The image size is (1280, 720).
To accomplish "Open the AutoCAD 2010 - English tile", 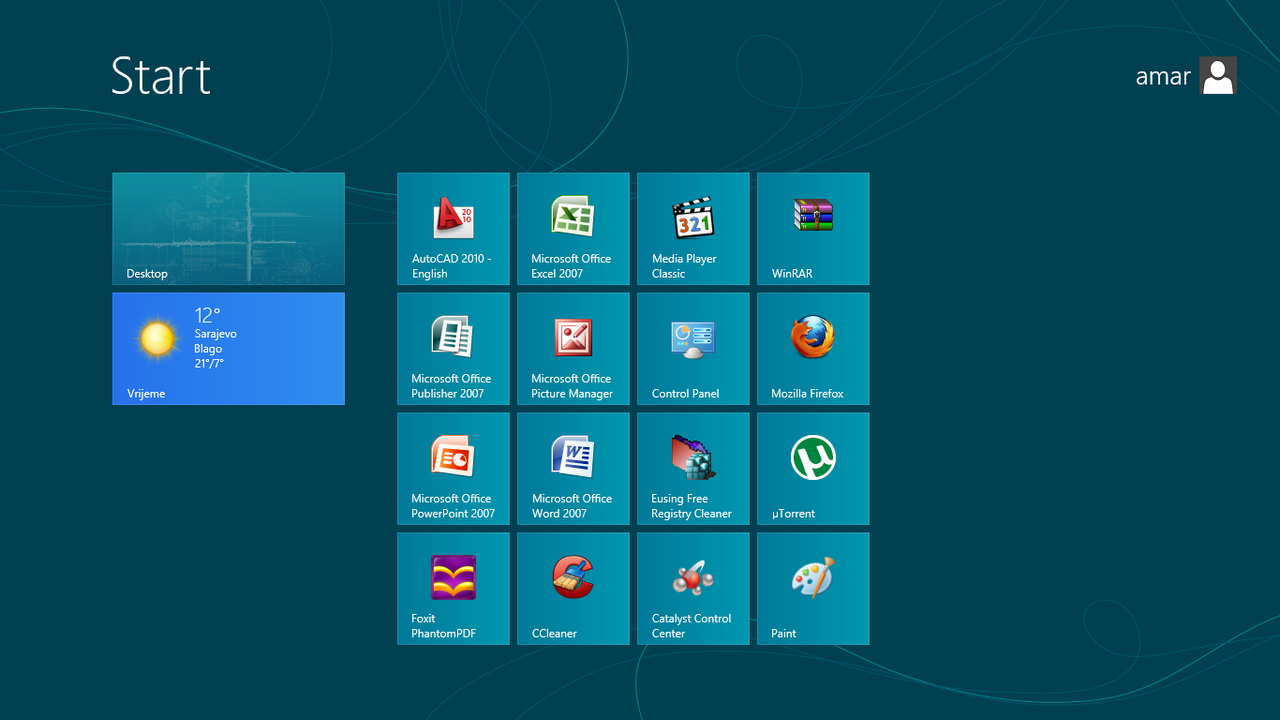I will point(453,229).
